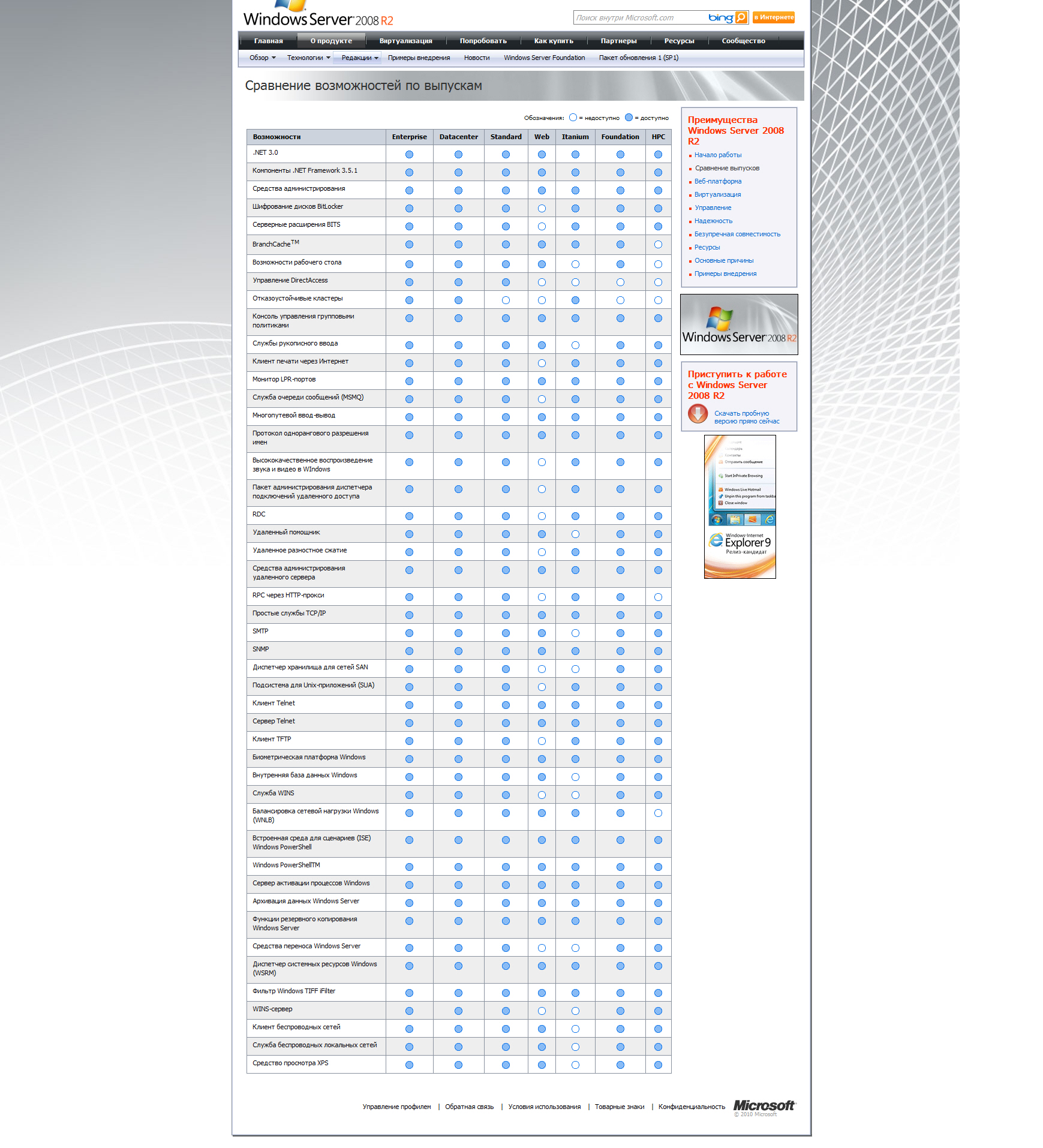Open the Веб-платформа sidebar link
The image size is (1043, 1148).
coord(718,181)
